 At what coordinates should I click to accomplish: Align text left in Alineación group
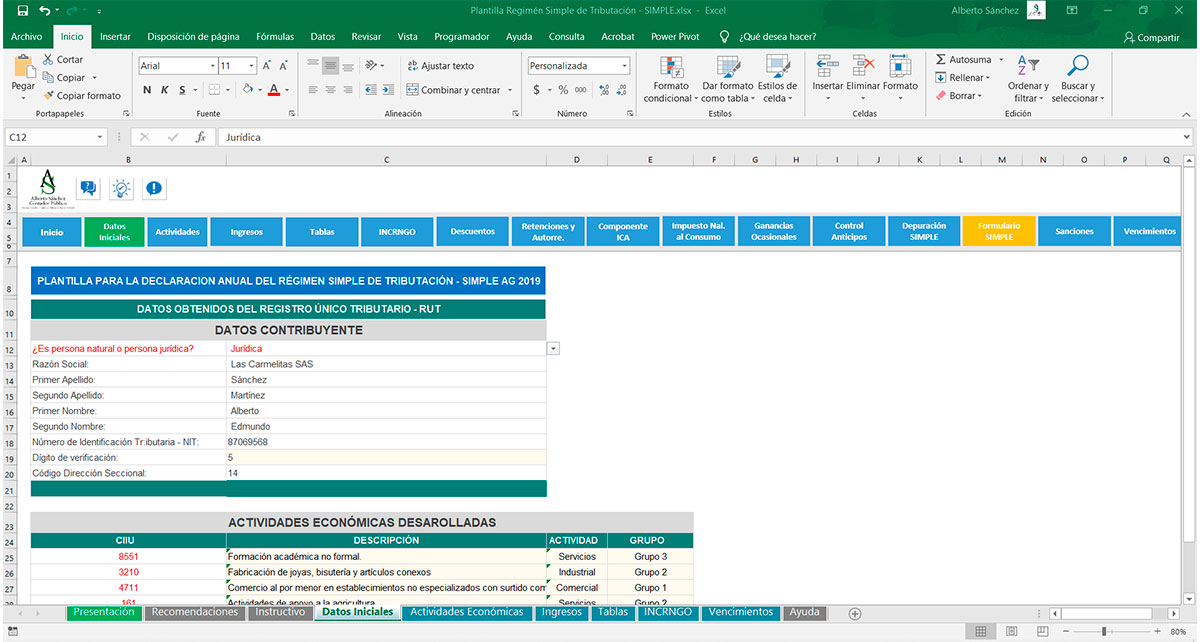(x=312, y=90)
